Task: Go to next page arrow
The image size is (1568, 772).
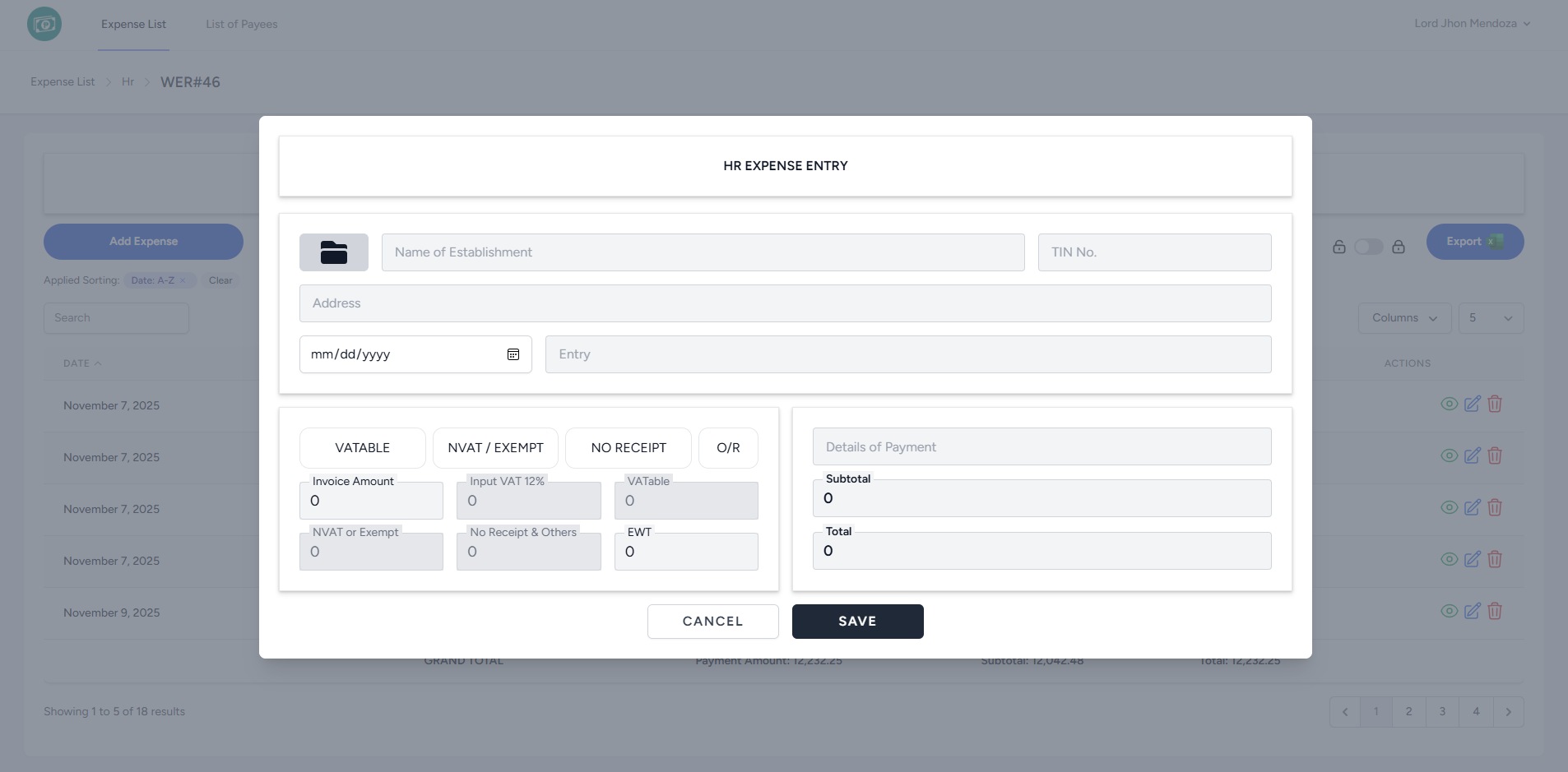Action: click(1508, 712)
